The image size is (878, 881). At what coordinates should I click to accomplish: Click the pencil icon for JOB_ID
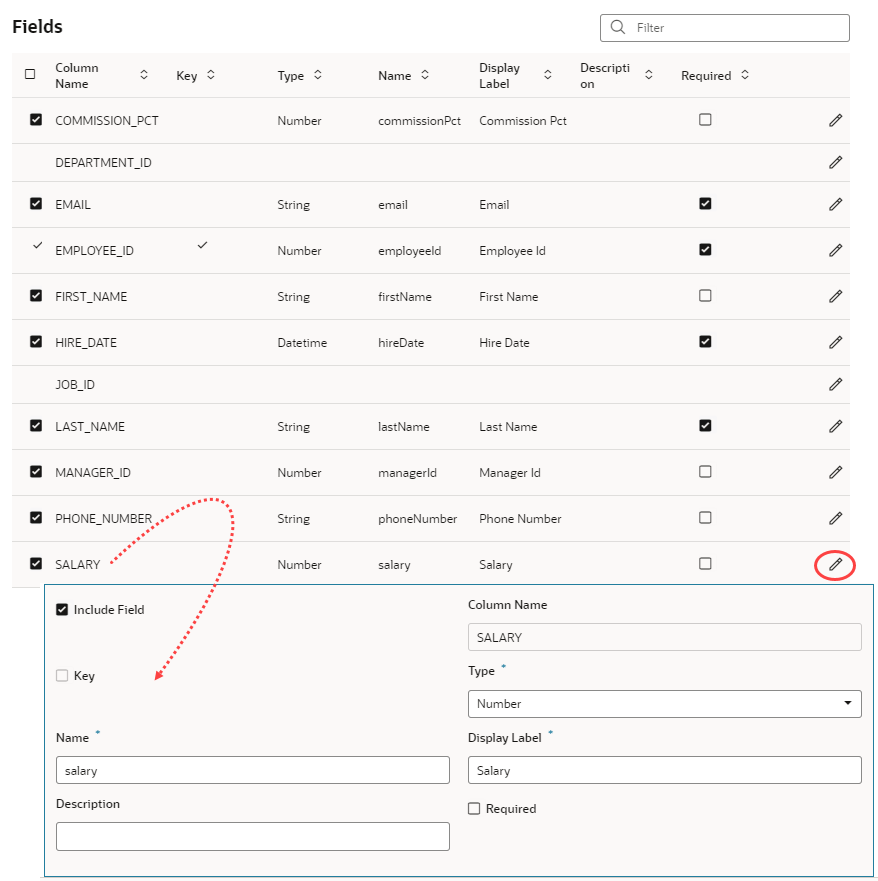tap(835, 384)
